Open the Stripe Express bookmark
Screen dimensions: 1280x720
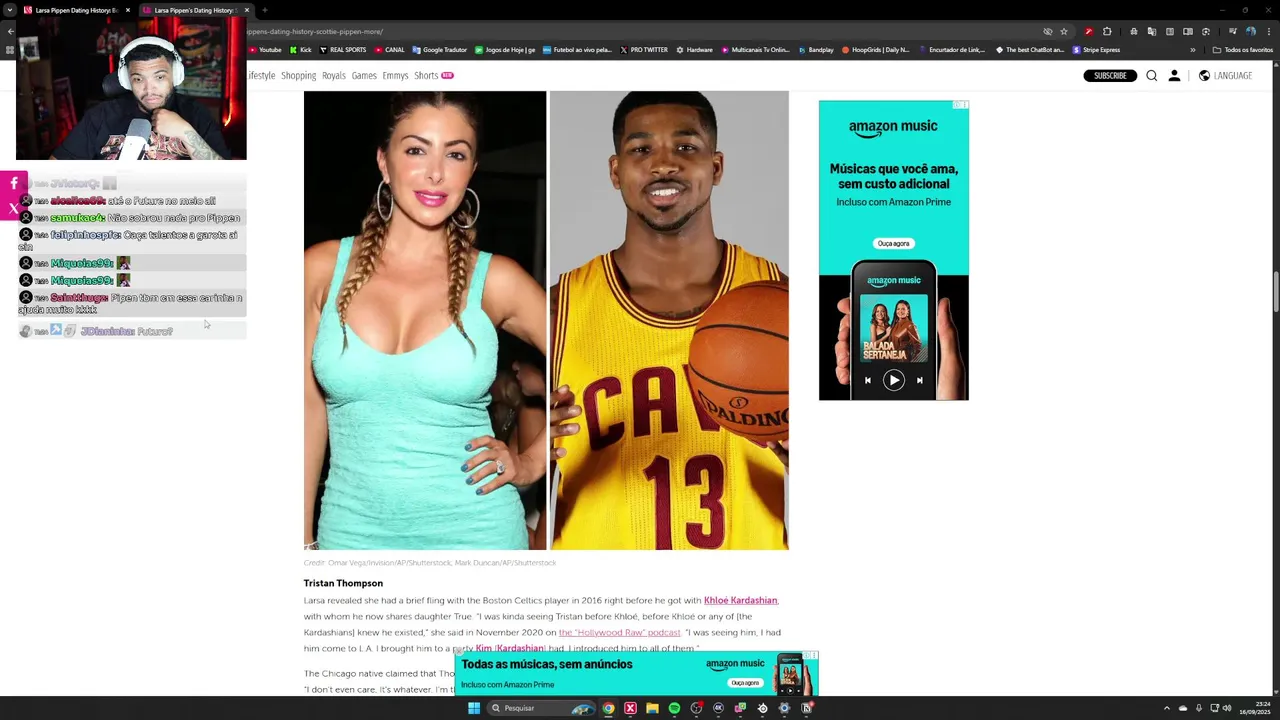point(1096,50)
